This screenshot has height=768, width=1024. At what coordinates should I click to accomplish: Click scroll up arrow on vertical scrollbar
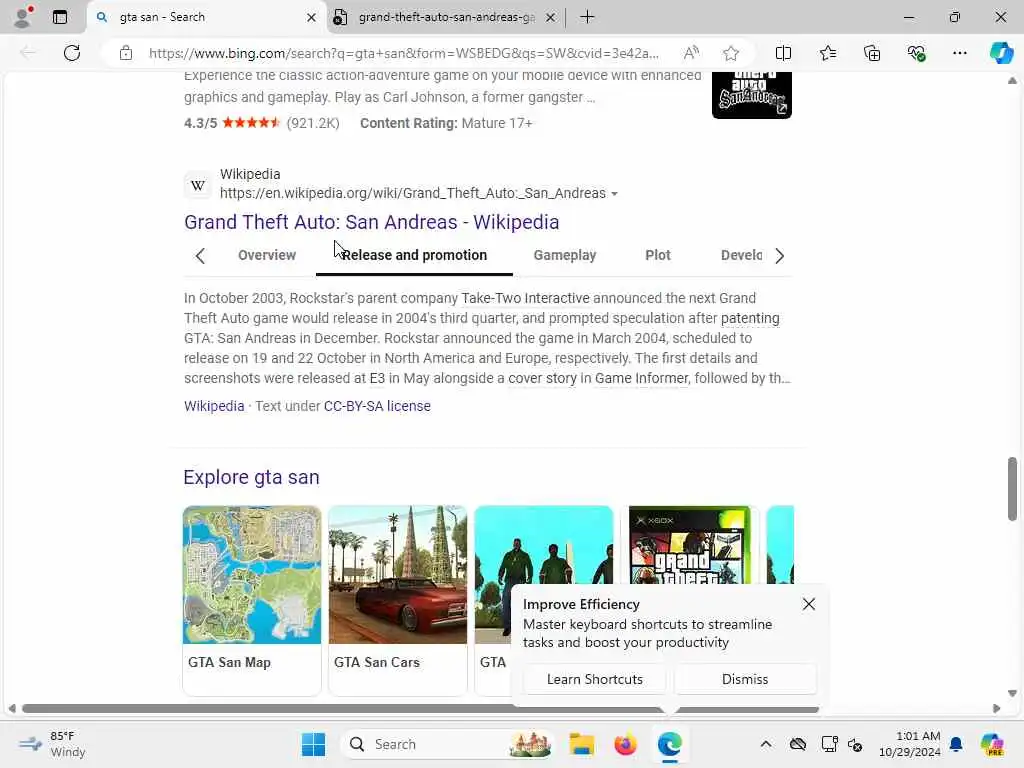tap(1012, 80)
